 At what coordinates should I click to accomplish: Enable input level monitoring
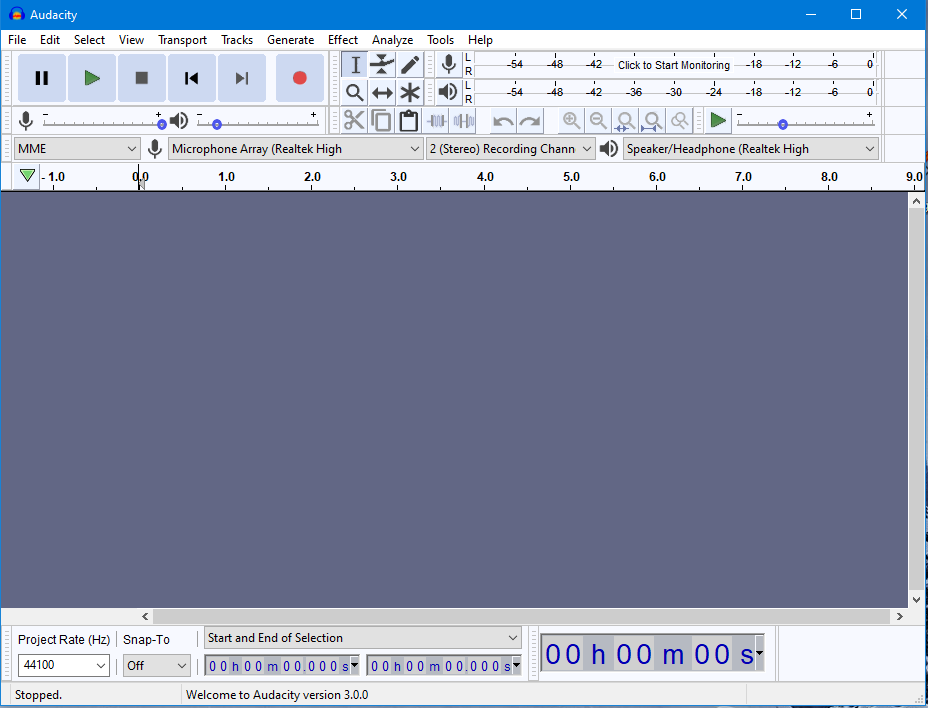673,64
